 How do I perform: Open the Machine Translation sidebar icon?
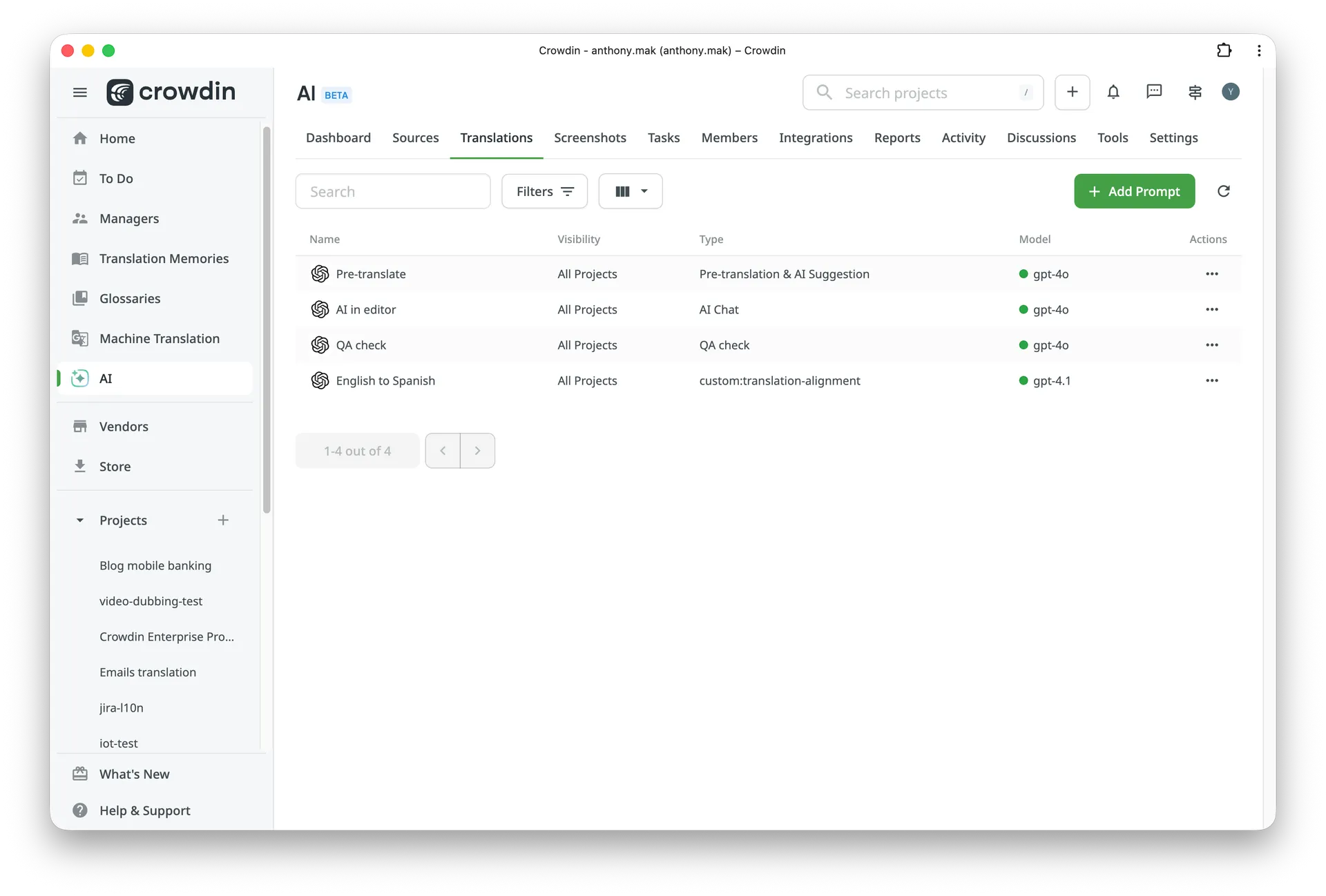coord(80,338)
